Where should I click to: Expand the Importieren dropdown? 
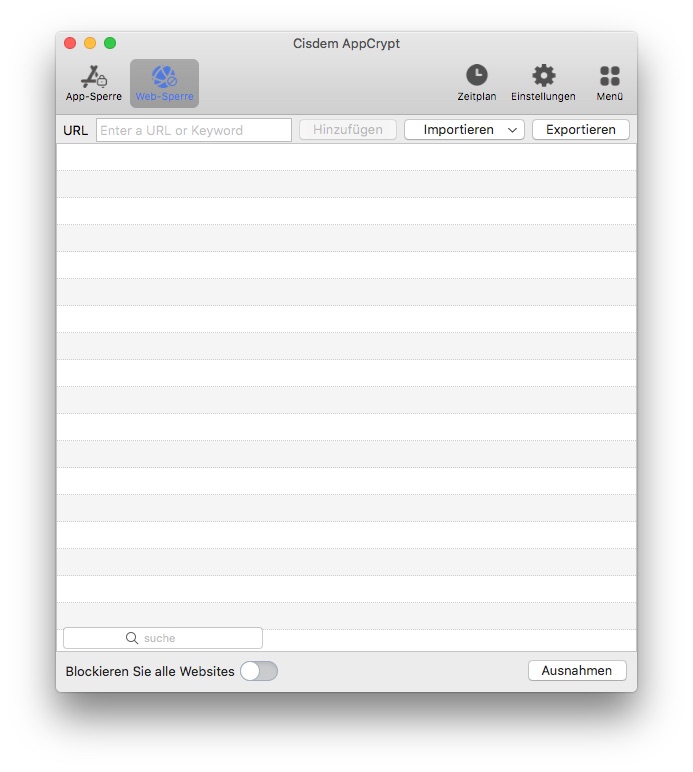[x=464, y=130]
